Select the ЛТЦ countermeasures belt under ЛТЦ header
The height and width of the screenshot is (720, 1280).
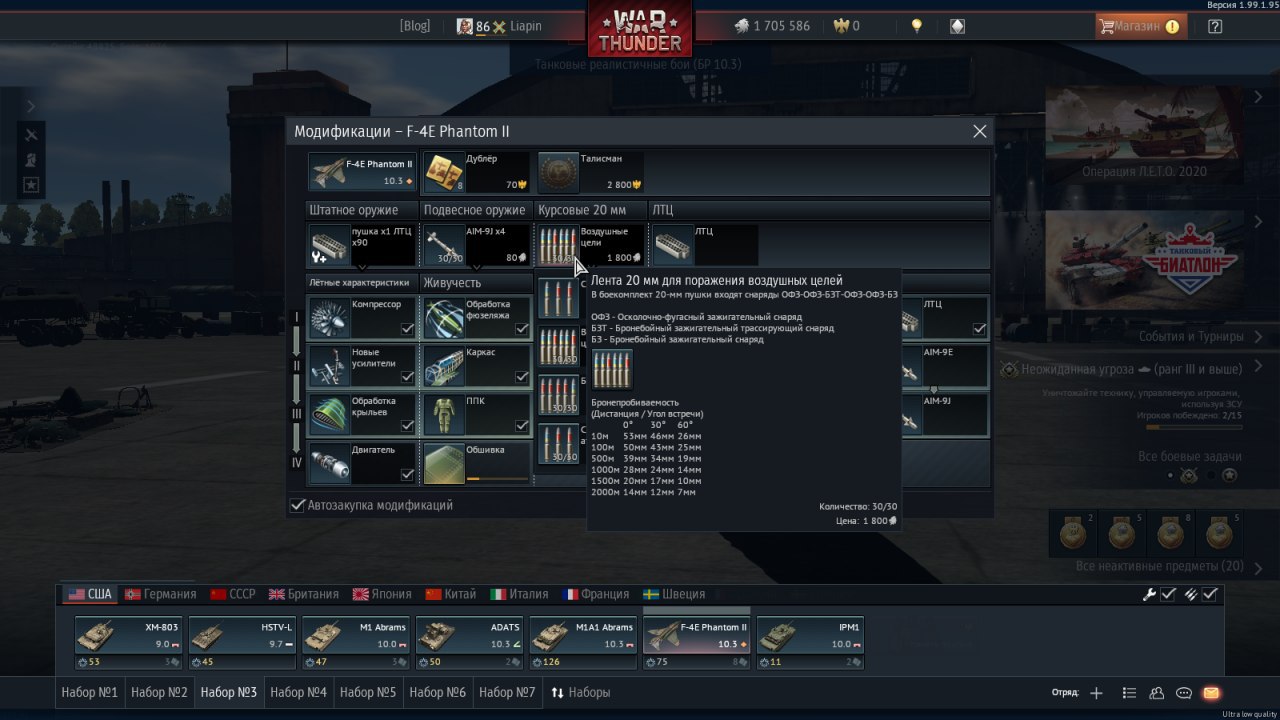[x=704, y=245]
